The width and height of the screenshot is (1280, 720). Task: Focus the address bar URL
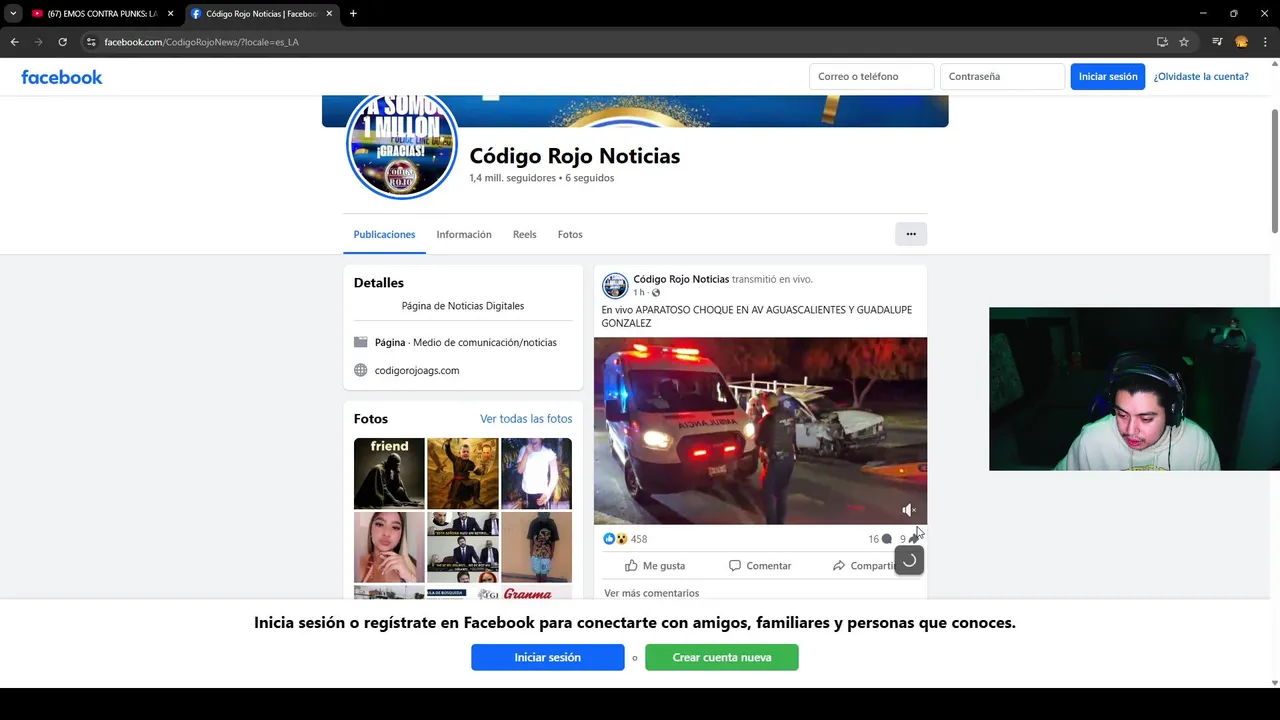tap(201, 42)
